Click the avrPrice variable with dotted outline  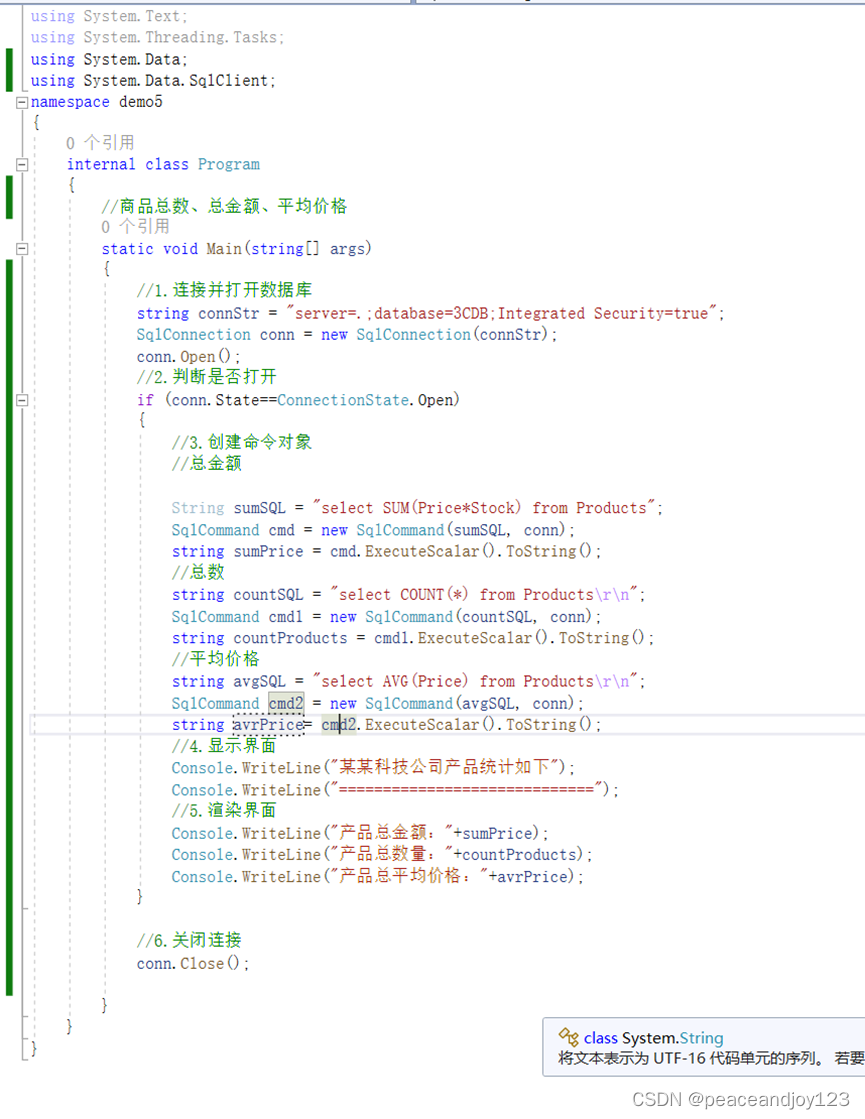point(268,725)
